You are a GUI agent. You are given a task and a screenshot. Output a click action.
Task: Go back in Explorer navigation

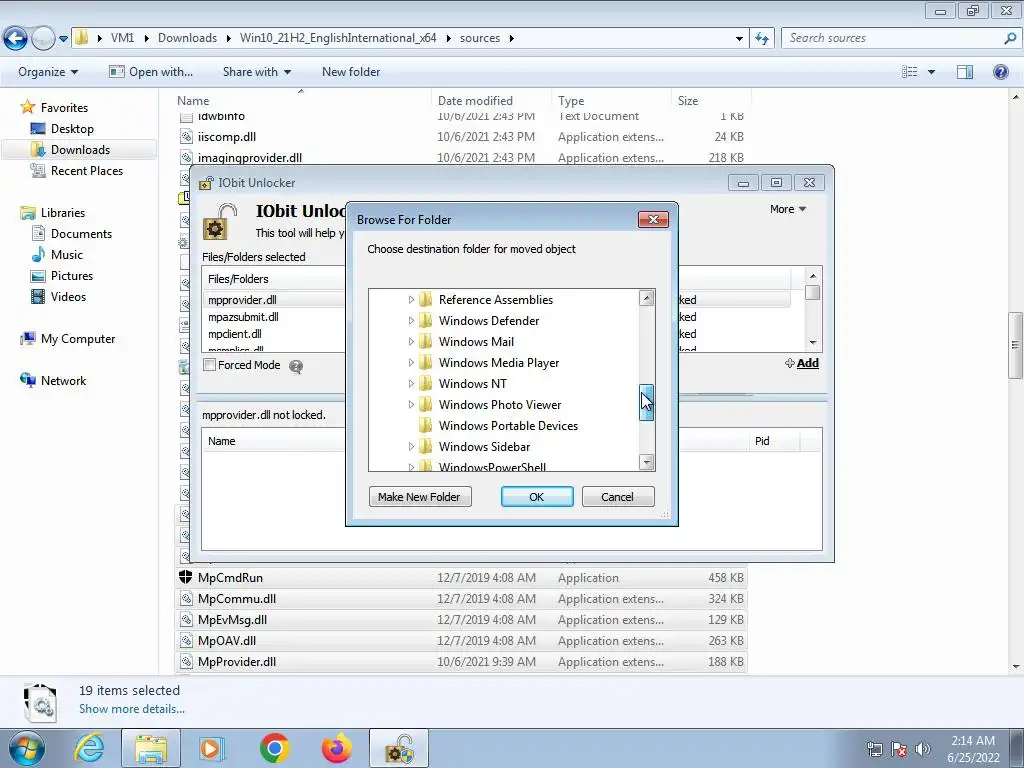click(16, 39)
